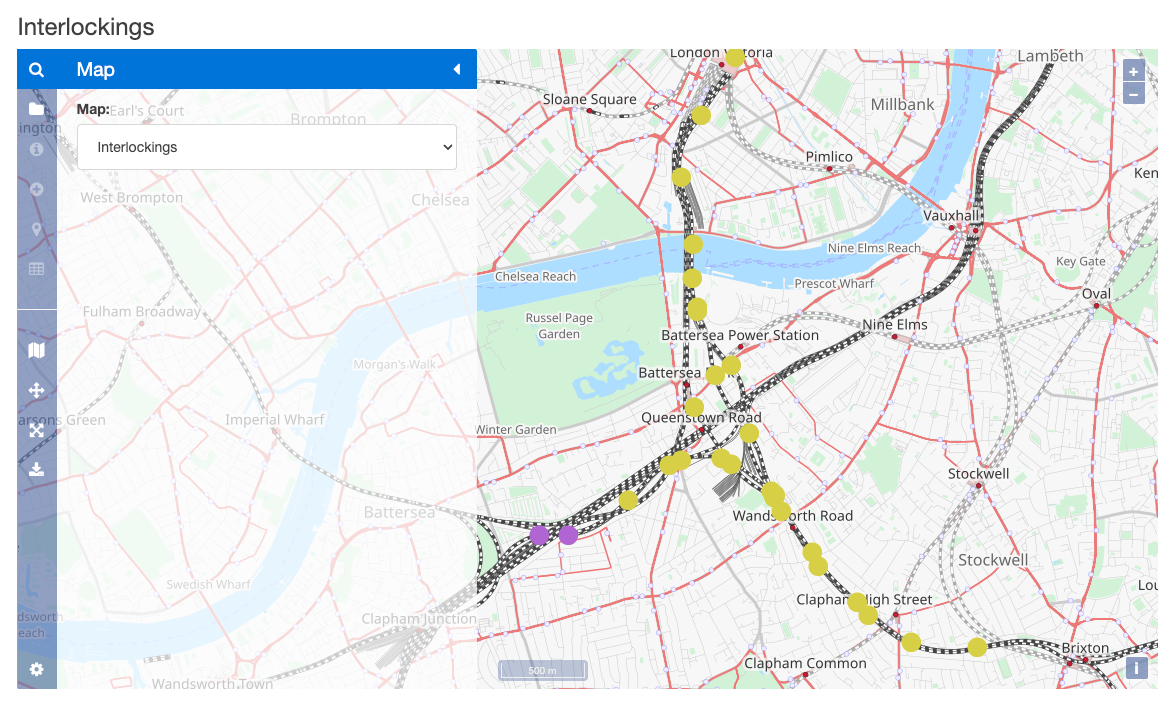Click the info icon in the sidebar
Viewport: 1174px width, 704px height.
(x=37, y=150)
